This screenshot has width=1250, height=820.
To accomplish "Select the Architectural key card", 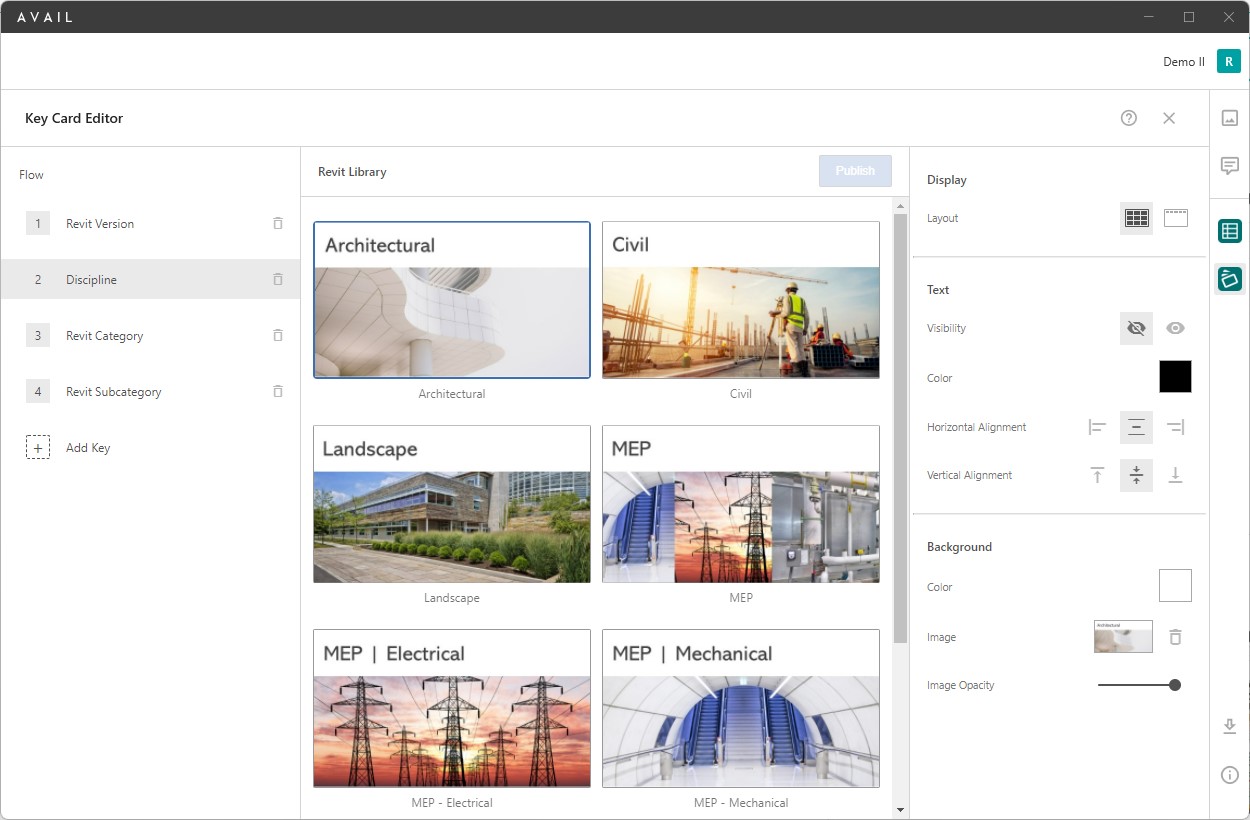I will tap(452, 300).
